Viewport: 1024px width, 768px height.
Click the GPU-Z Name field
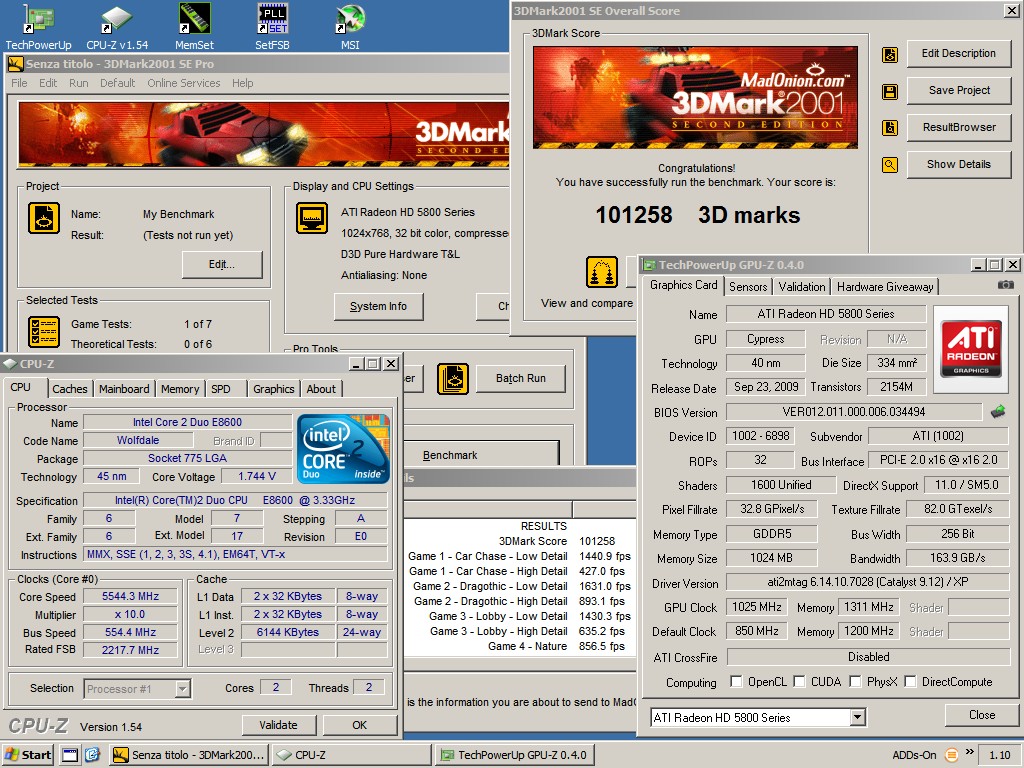pyautogui.click(x=825, y=314)
